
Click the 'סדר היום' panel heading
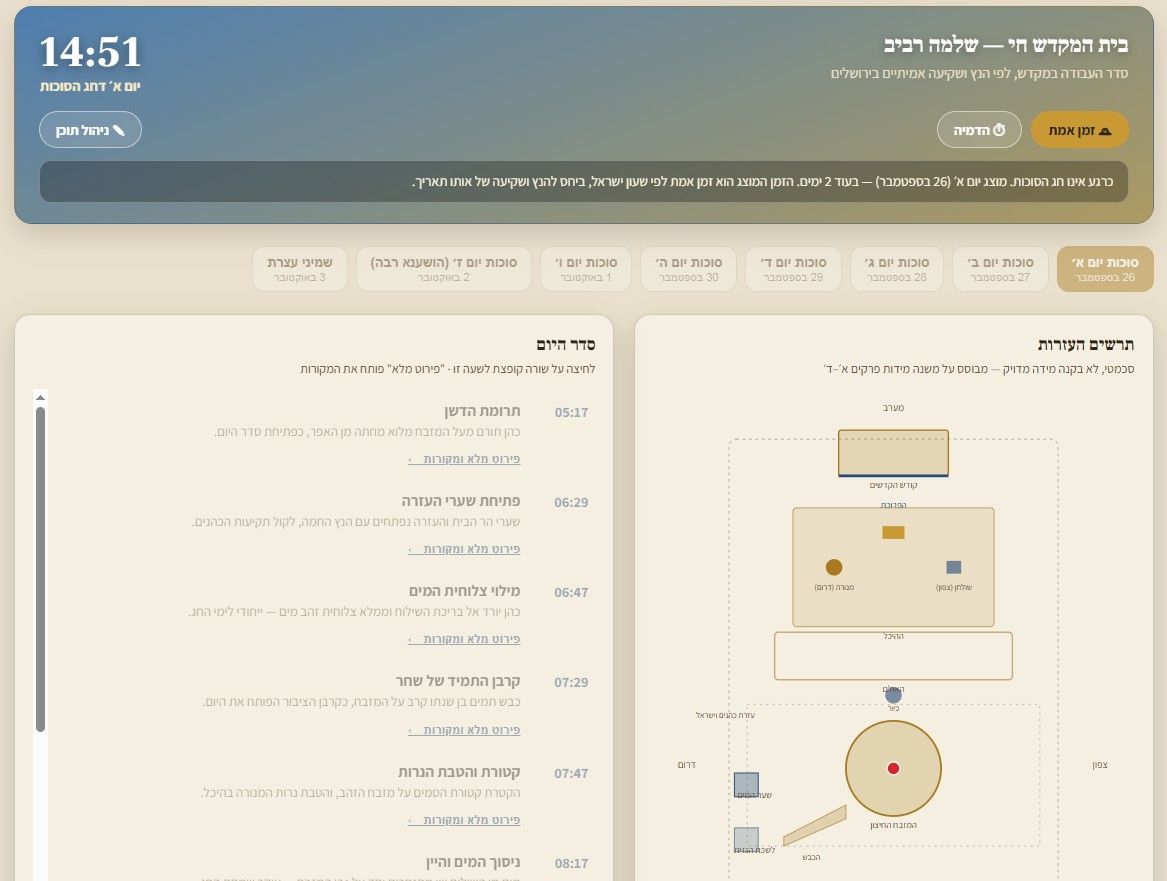click(566, 345)
